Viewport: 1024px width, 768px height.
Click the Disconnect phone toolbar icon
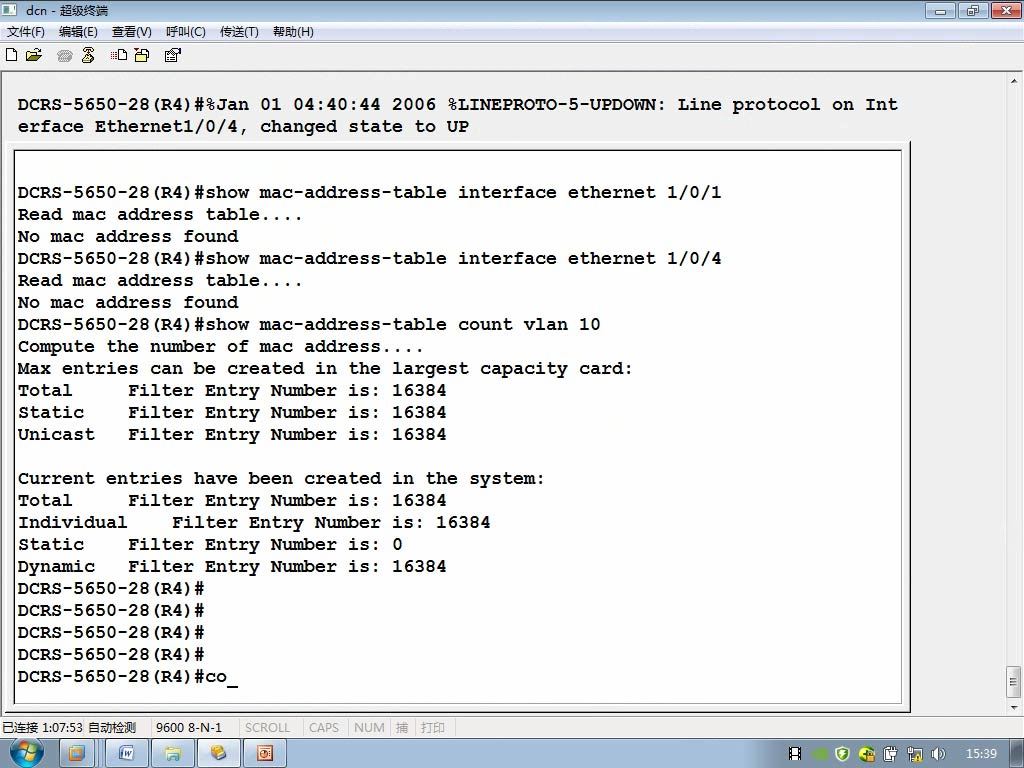[88, 55]
